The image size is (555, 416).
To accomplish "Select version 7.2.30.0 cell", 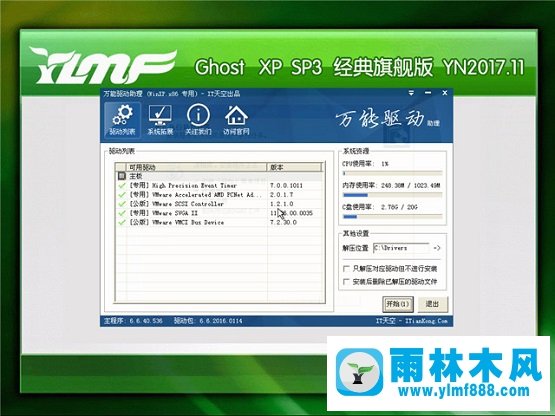I will coord(284,222).
